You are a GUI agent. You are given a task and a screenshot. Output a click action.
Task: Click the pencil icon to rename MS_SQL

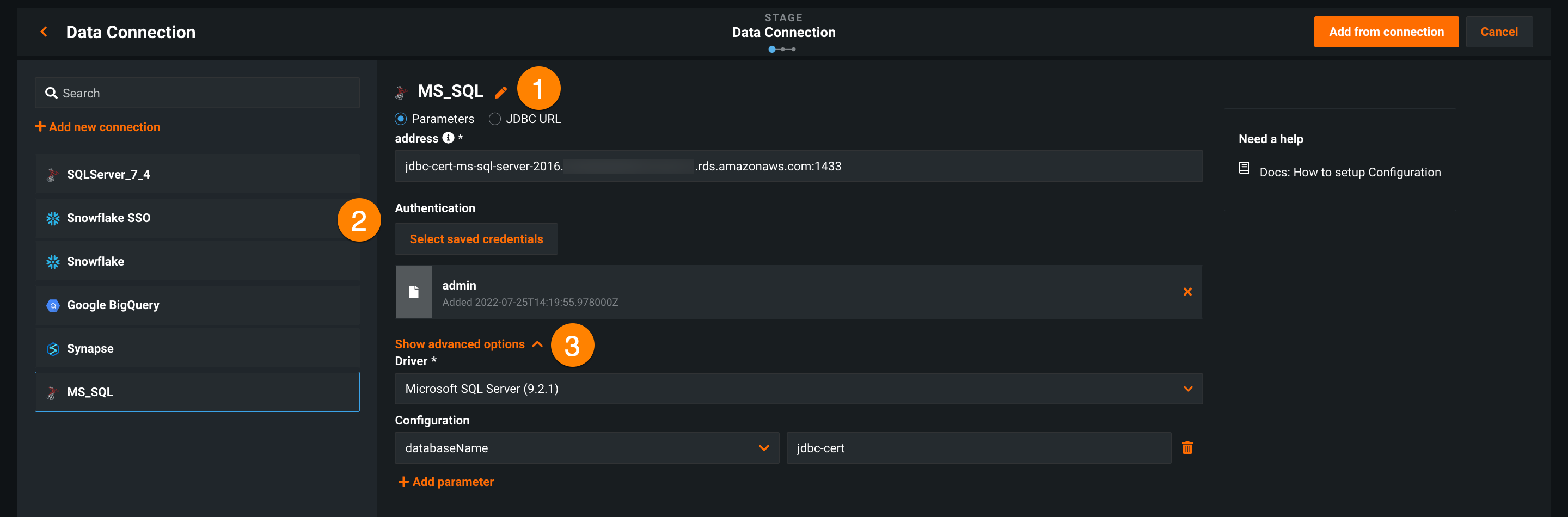[500, 93]
